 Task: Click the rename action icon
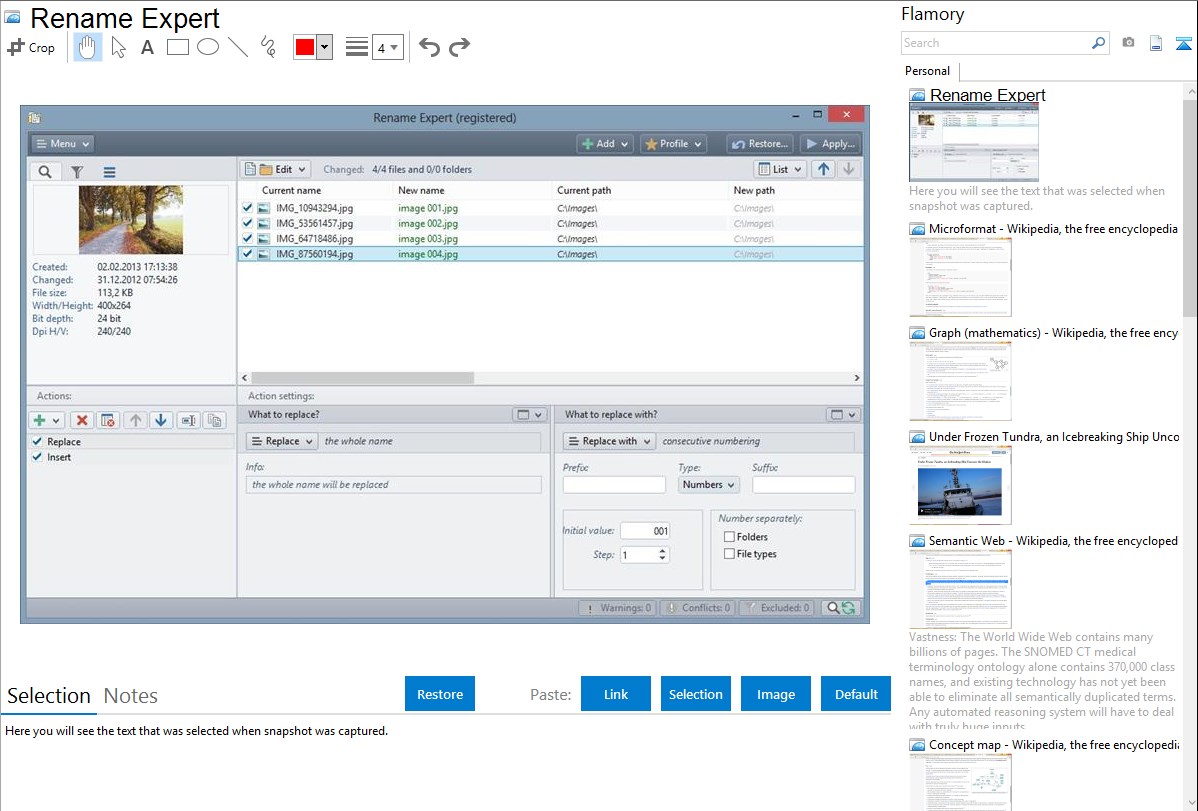pos(188,420)
